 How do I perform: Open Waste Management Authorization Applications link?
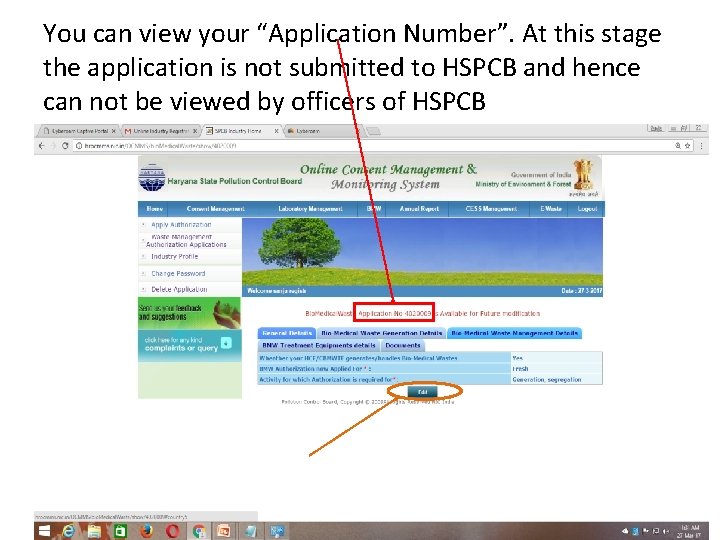[x=186, y=241]
